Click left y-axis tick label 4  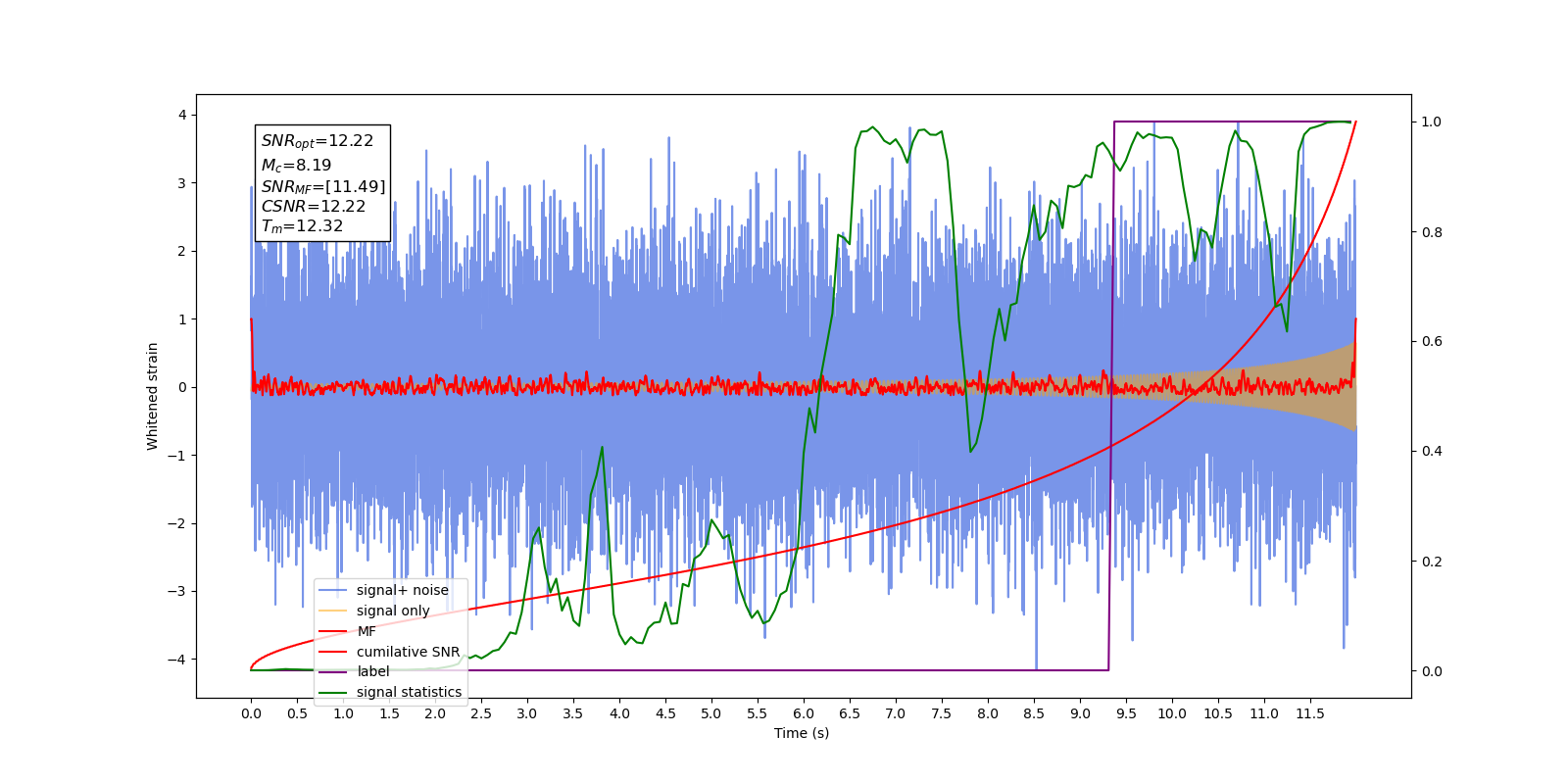(181, 115)
